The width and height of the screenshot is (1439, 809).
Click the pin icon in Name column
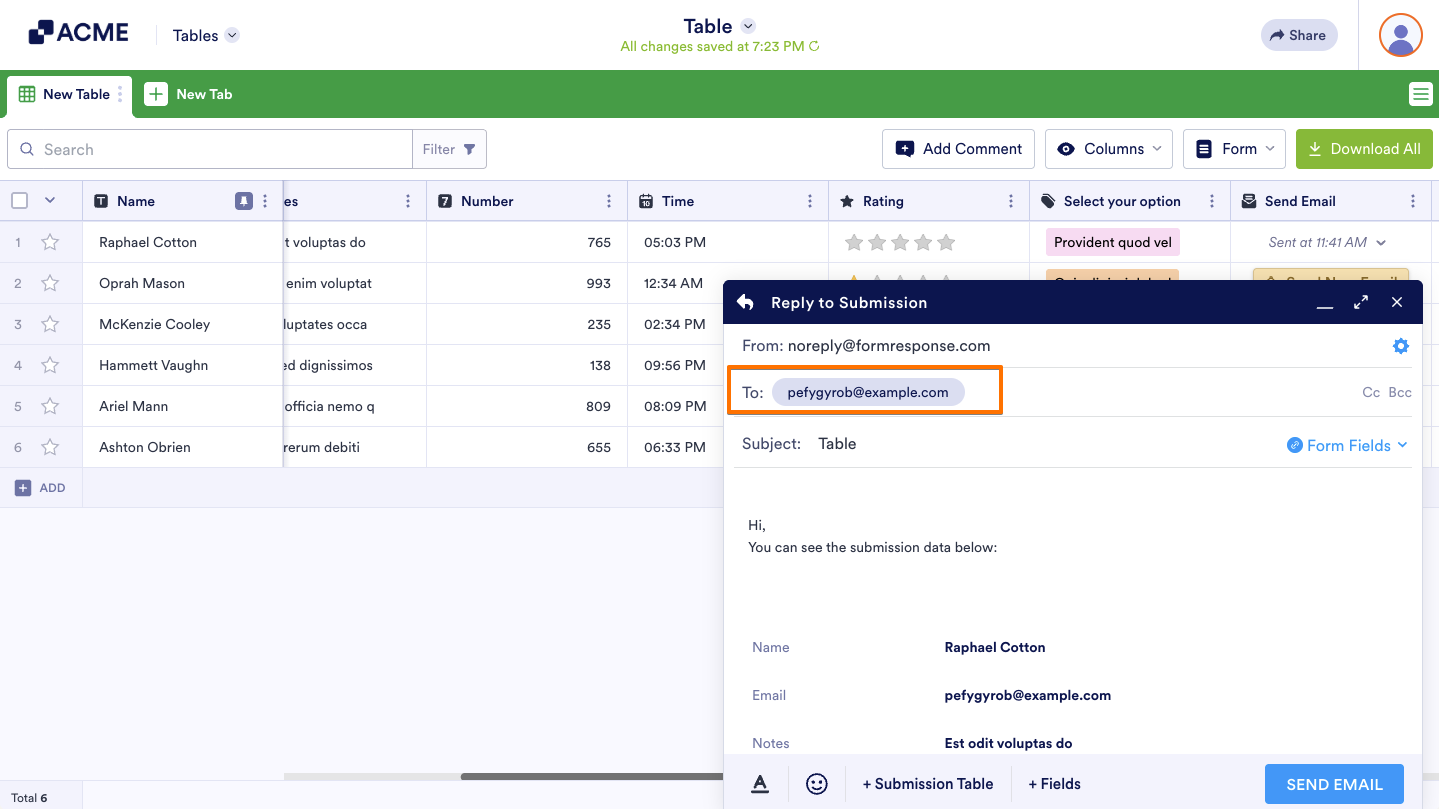pyautogui.click(x=244, y=201)
